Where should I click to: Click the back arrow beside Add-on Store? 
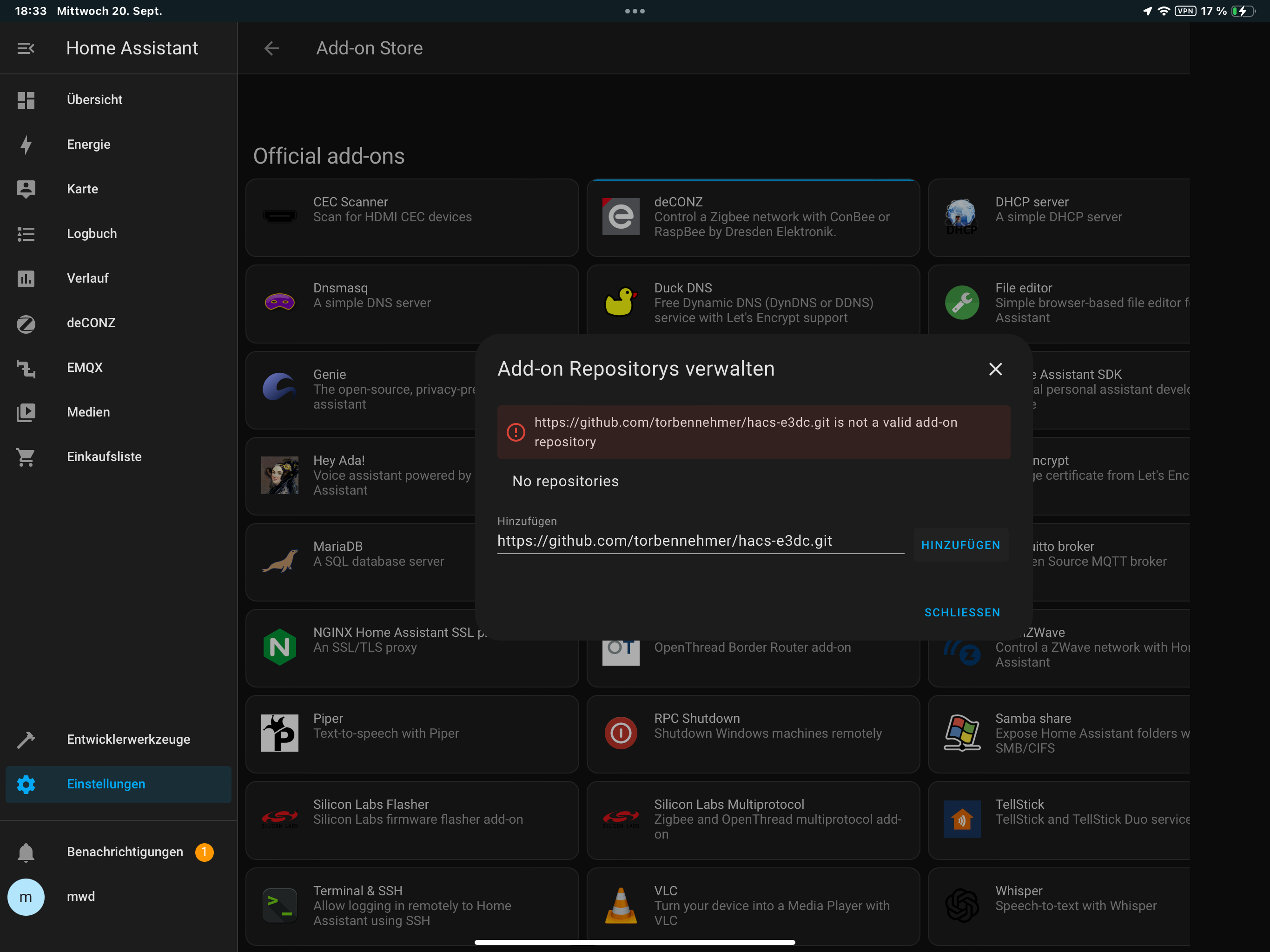(271, 48)
